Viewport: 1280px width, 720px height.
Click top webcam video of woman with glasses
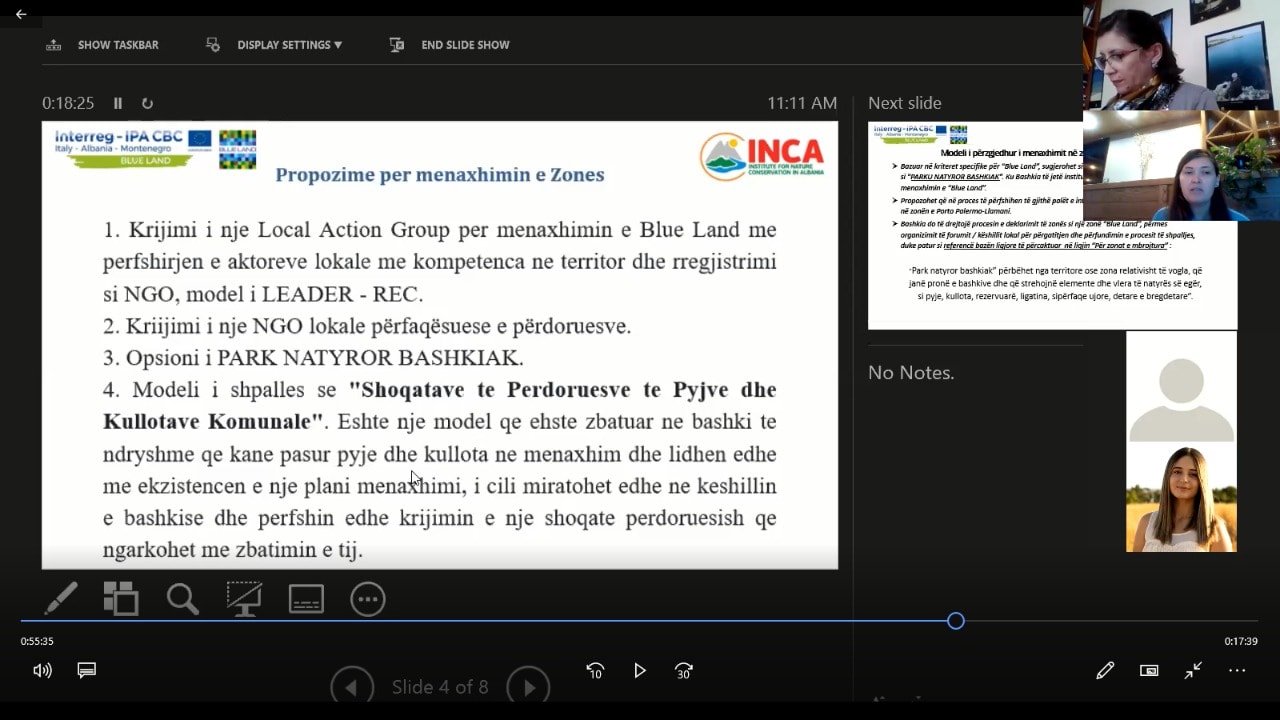pos(1181,55)
